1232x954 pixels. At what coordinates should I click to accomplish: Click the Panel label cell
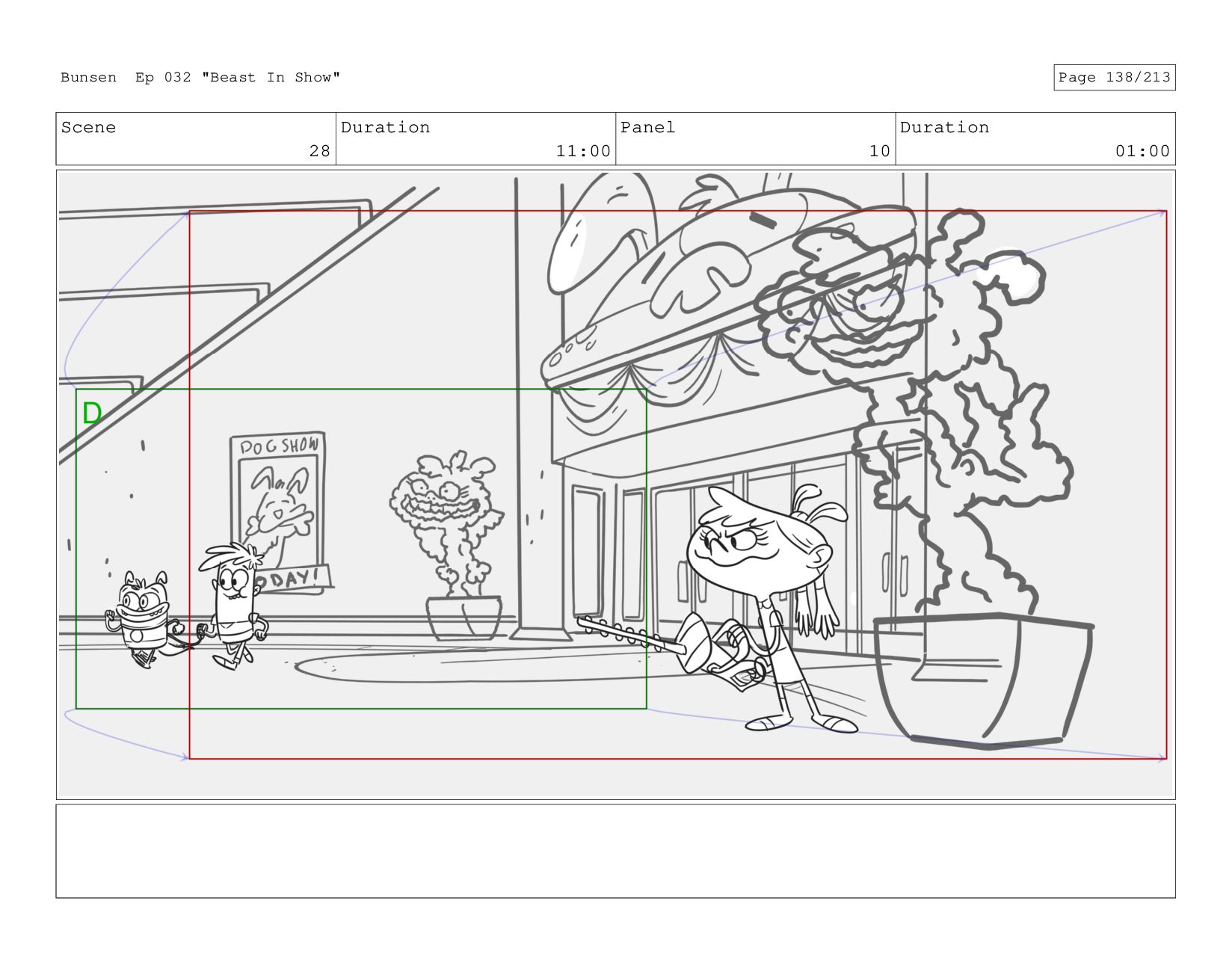click(755, 139)
